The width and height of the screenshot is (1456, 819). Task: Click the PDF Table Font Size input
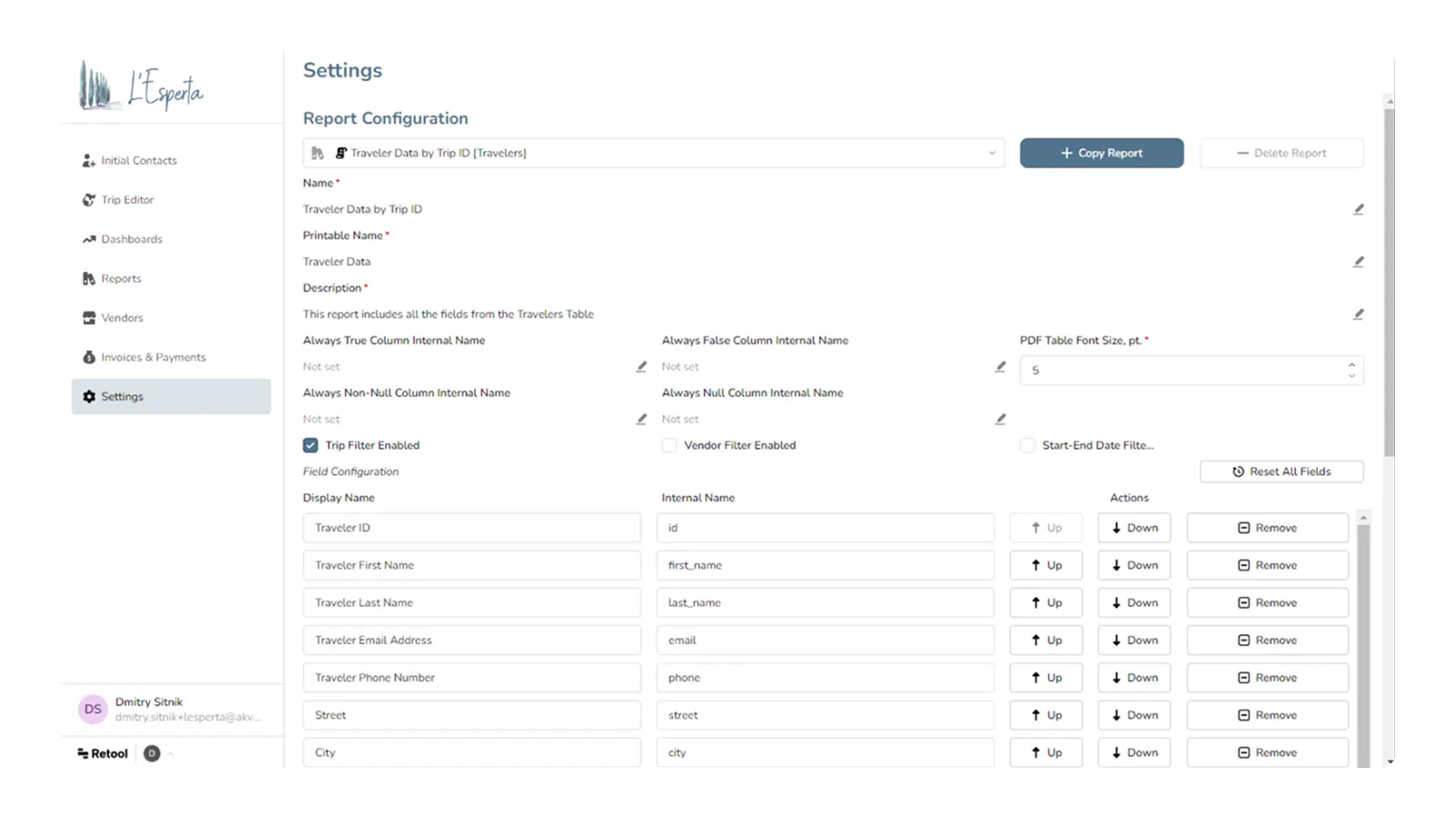tap(1191, 370)
